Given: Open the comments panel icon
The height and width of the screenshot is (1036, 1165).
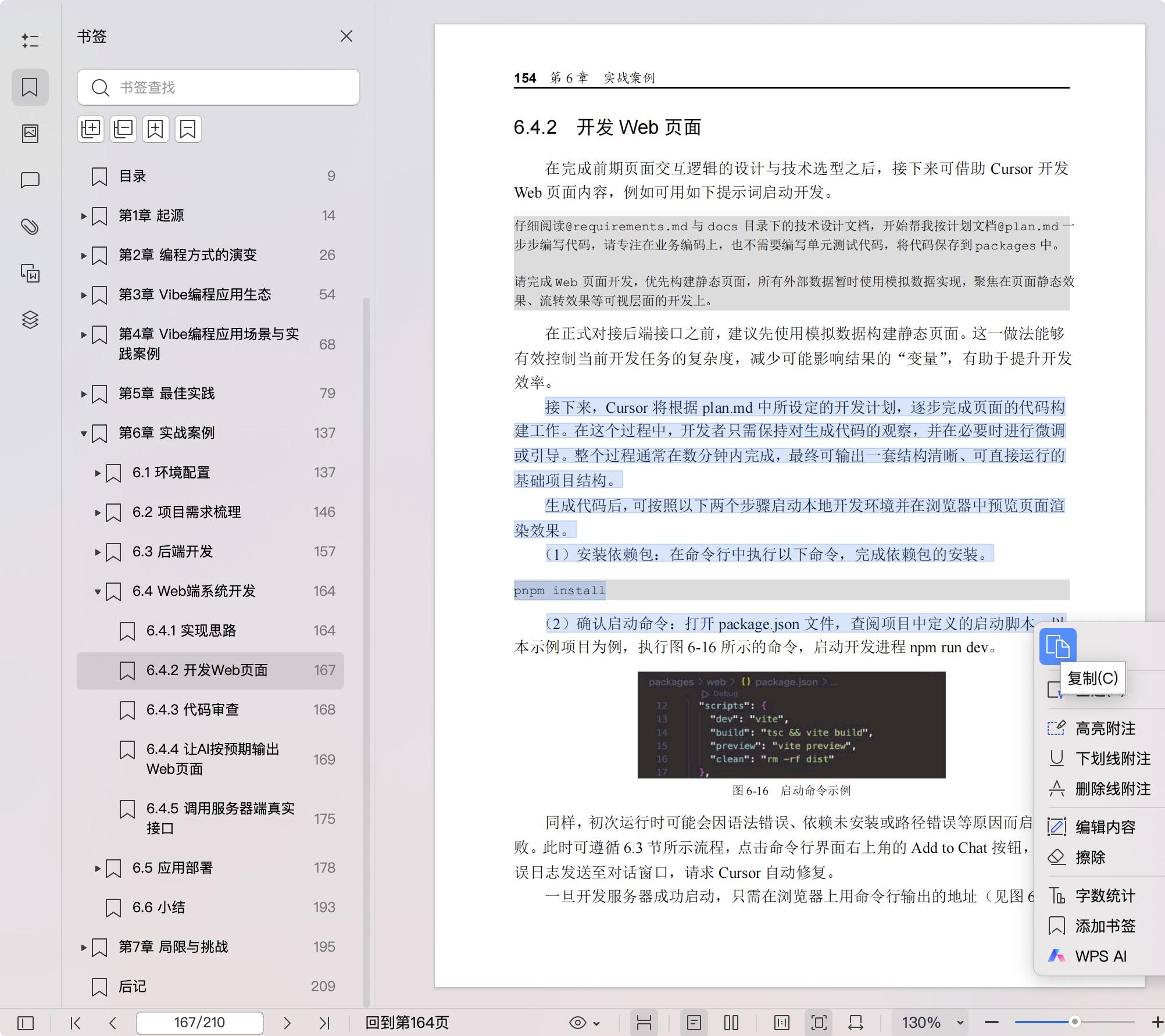Looking at the screenshot, I should [x=30, y=180].
